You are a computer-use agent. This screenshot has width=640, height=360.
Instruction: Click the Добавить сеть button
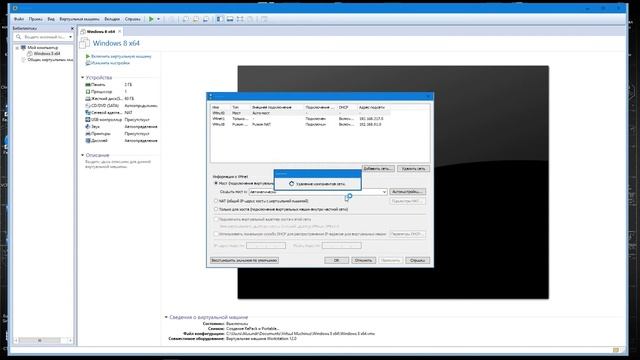(378, 168)
